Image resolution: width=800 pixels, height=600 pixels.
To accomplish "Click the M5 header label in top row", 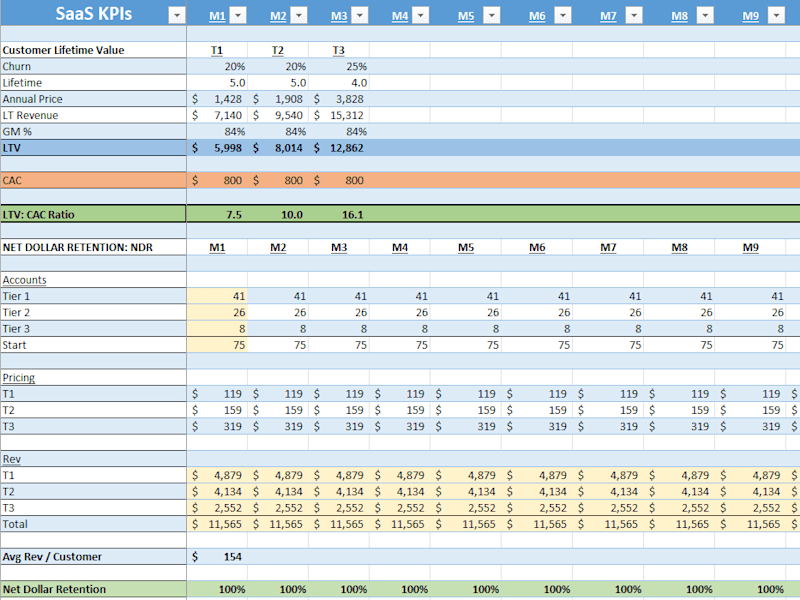I will [466, 16].
